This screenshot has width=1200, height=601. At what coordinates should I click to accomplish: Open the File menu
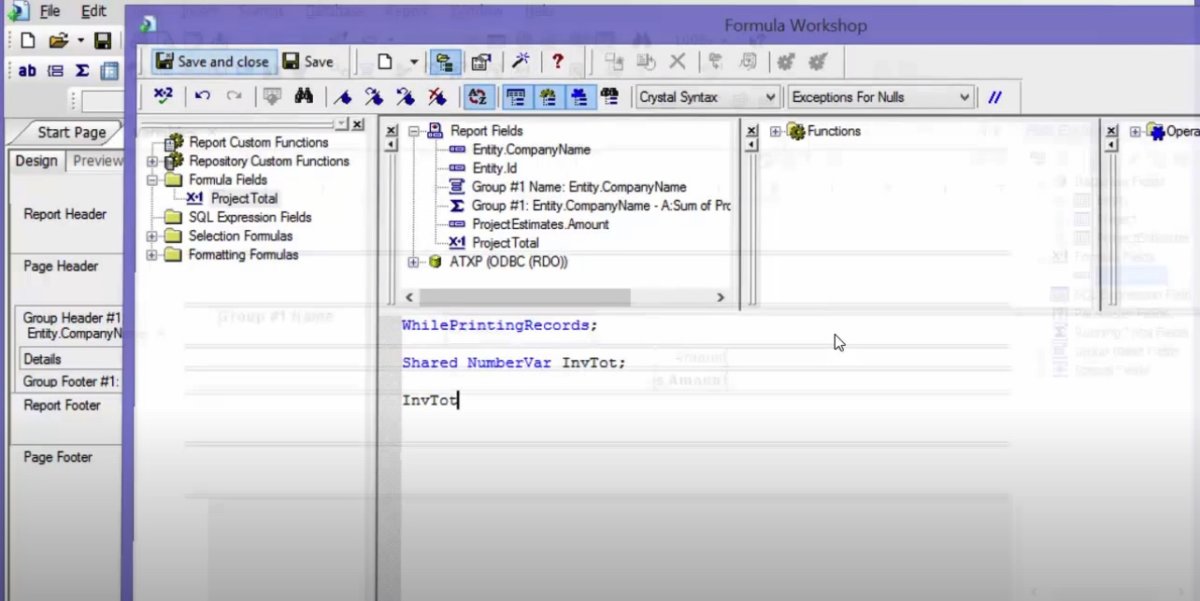49,12
